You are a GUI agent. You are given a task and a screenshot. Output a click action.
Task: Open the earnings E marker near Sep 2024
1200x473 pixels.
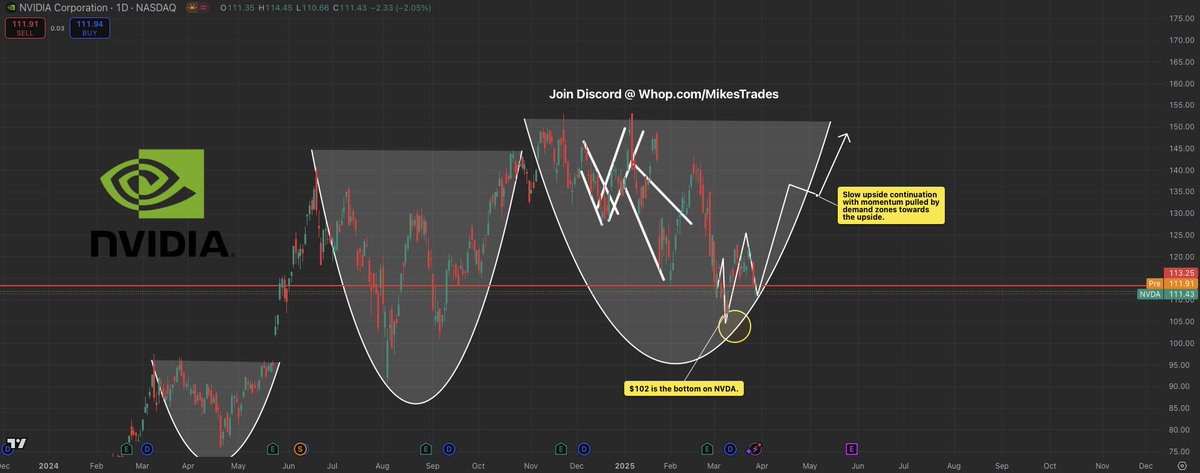click(426, 448)
